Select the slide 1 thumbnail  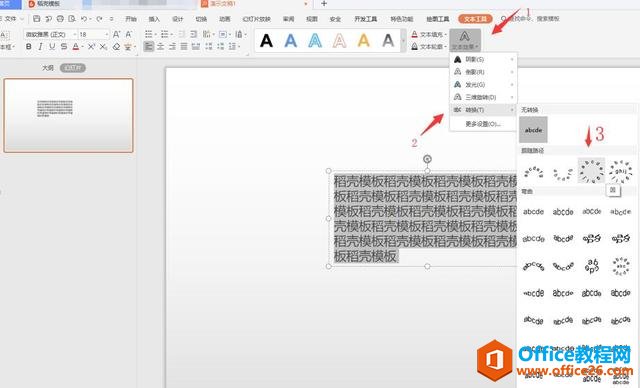pyautogui.click(x=69, y=115)
